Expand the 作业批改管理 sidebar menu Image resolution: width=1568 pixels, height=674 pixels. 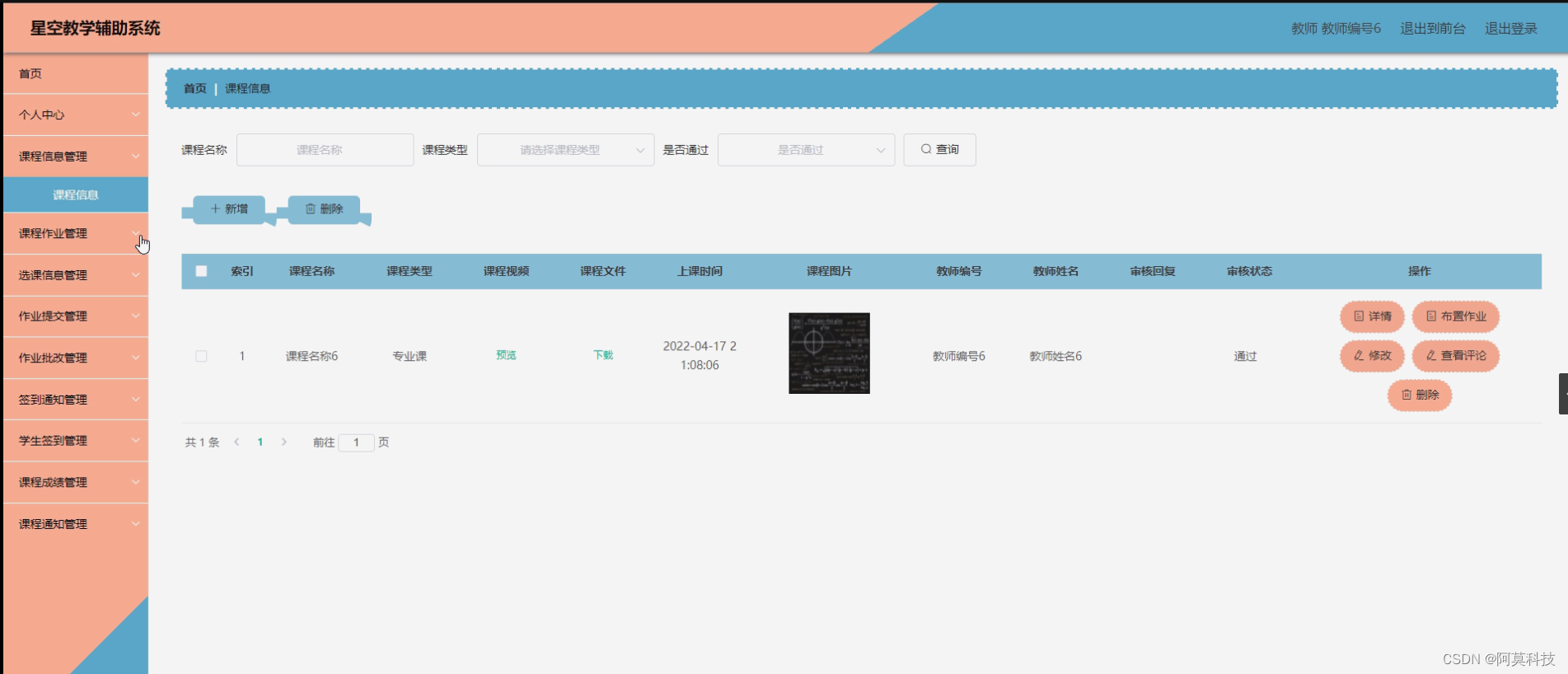(76, 358)
